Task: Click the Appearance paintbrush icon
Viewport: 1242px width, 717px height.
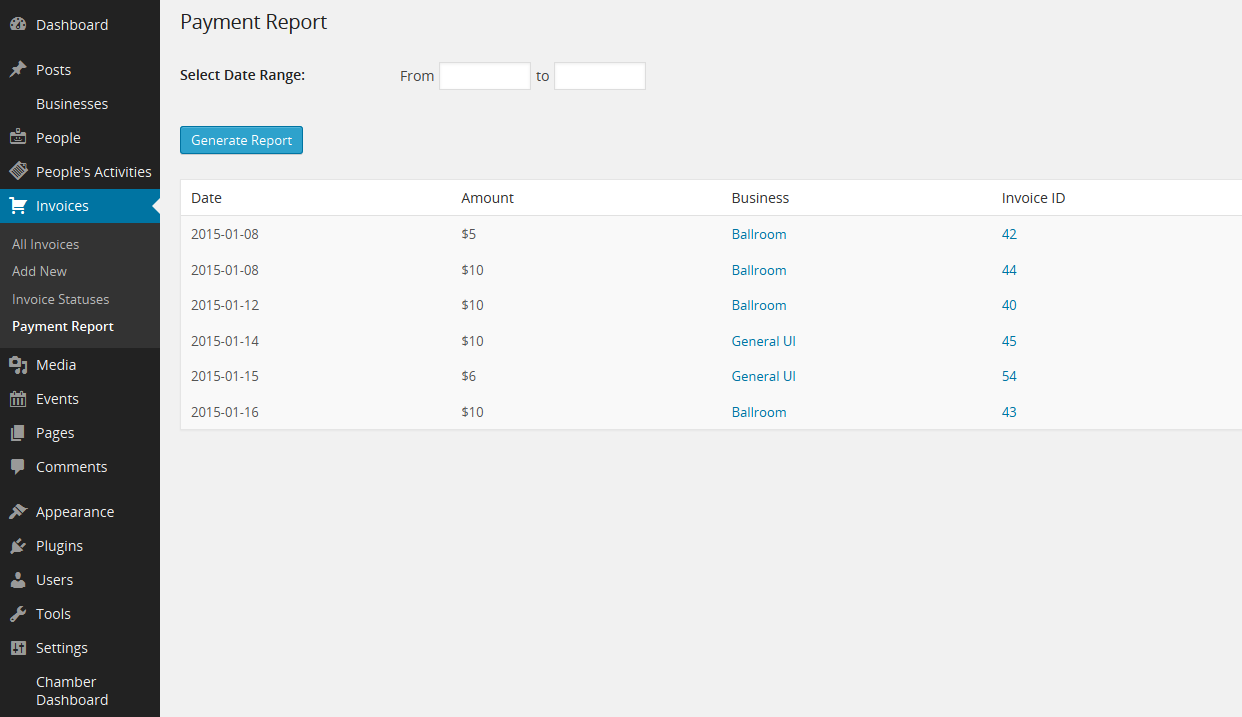Action: coord(18,512)
